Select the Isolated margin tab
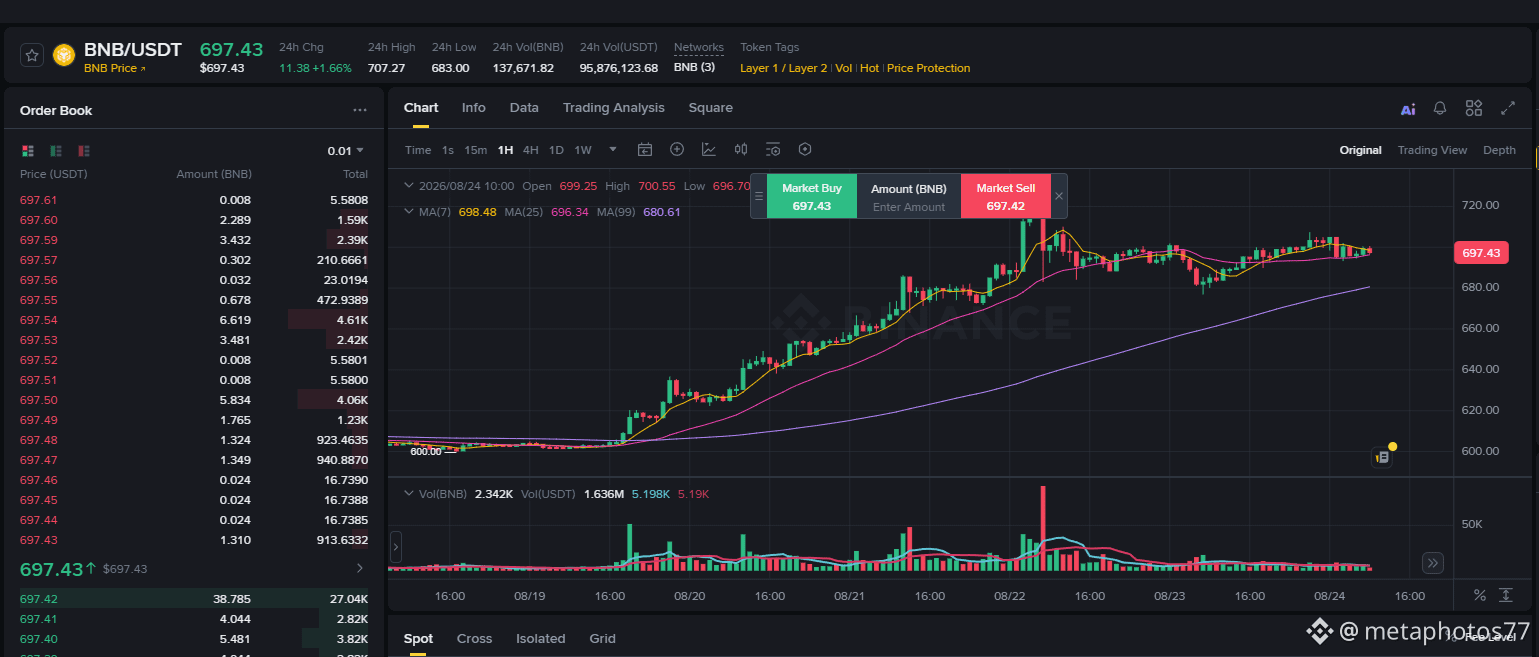1539x657 pixels. [541, 638]
